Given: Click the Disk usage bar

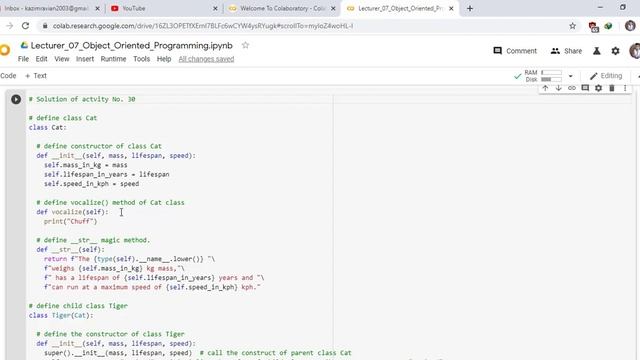Looking at the screenshot, I should tap(551, 80).
